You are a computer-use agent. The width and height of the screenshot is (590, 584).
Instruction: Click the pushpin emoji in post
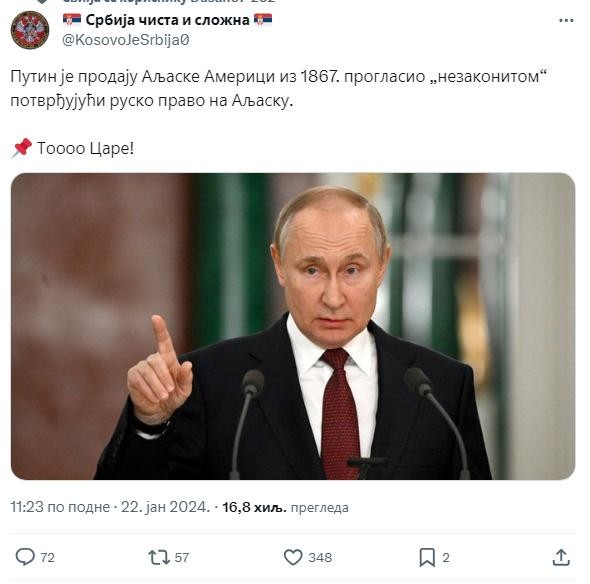point(21,148)
